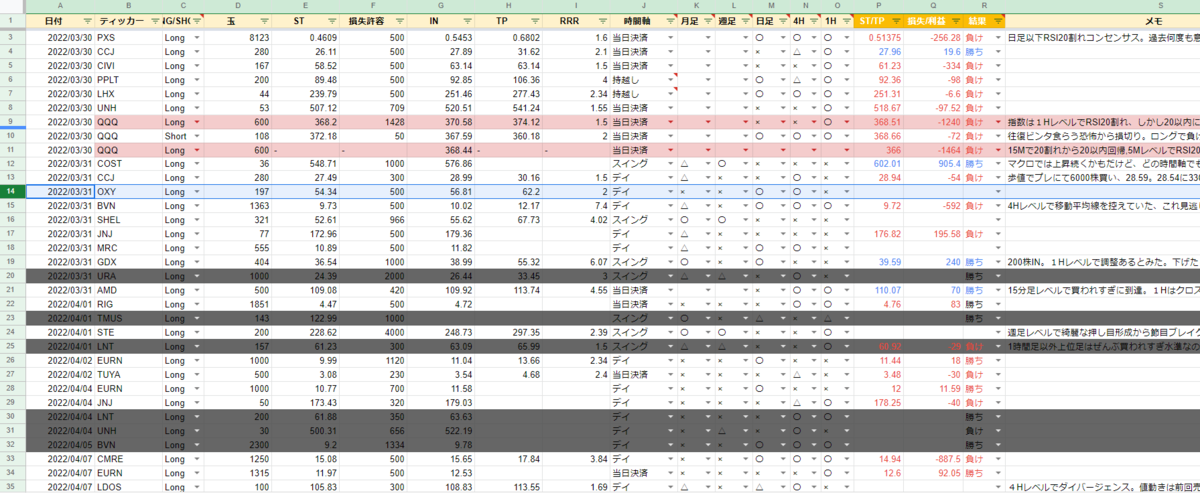Viewport: 1200px width, 493px height.
Task: Select the row 9 header
Action: (11, 121)
